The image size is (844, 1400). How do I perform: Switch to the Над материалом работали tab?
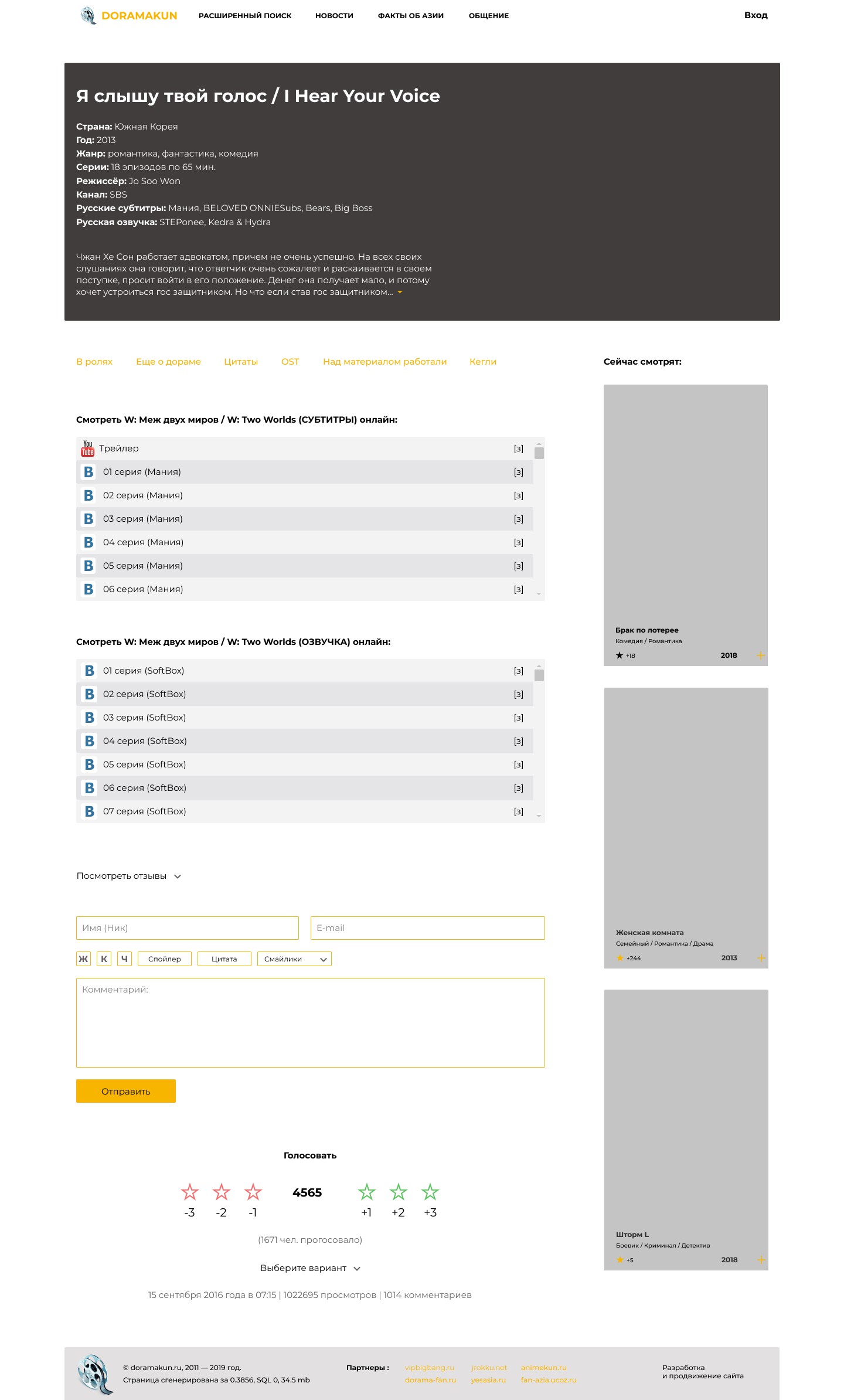385,362
